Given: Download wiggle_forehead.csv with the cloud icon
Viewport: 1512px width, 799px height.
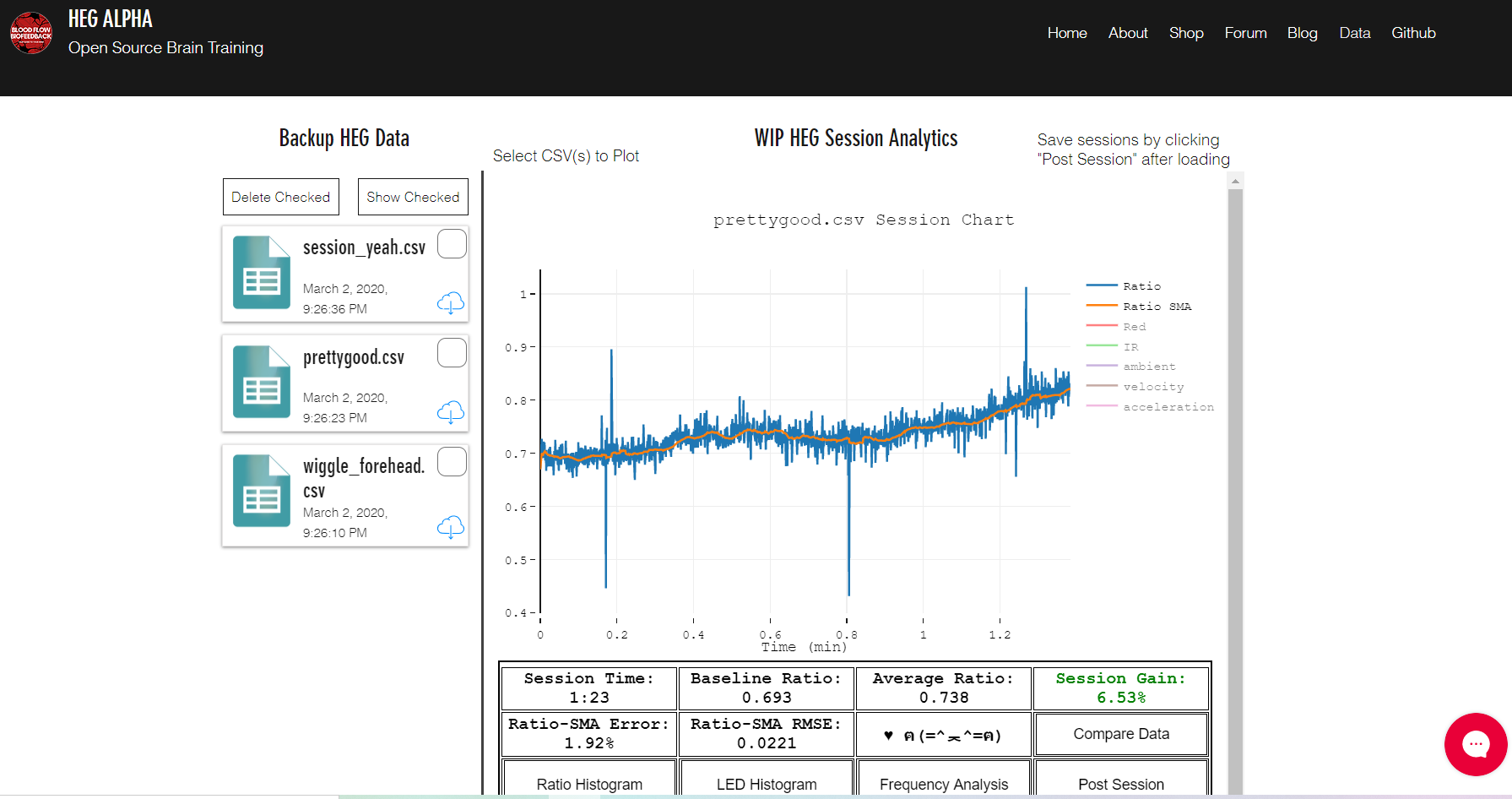Looking at the screenshot, I should click(452, 527).
